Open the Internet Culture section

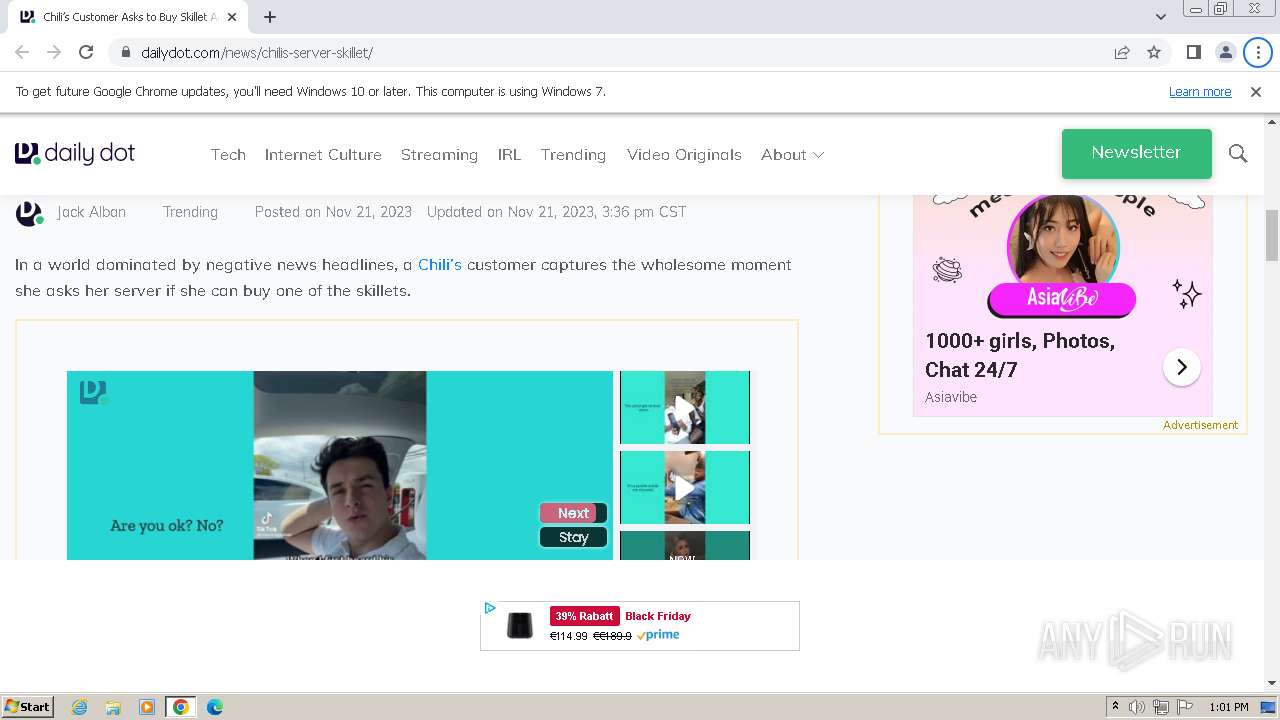click(323, 154)
